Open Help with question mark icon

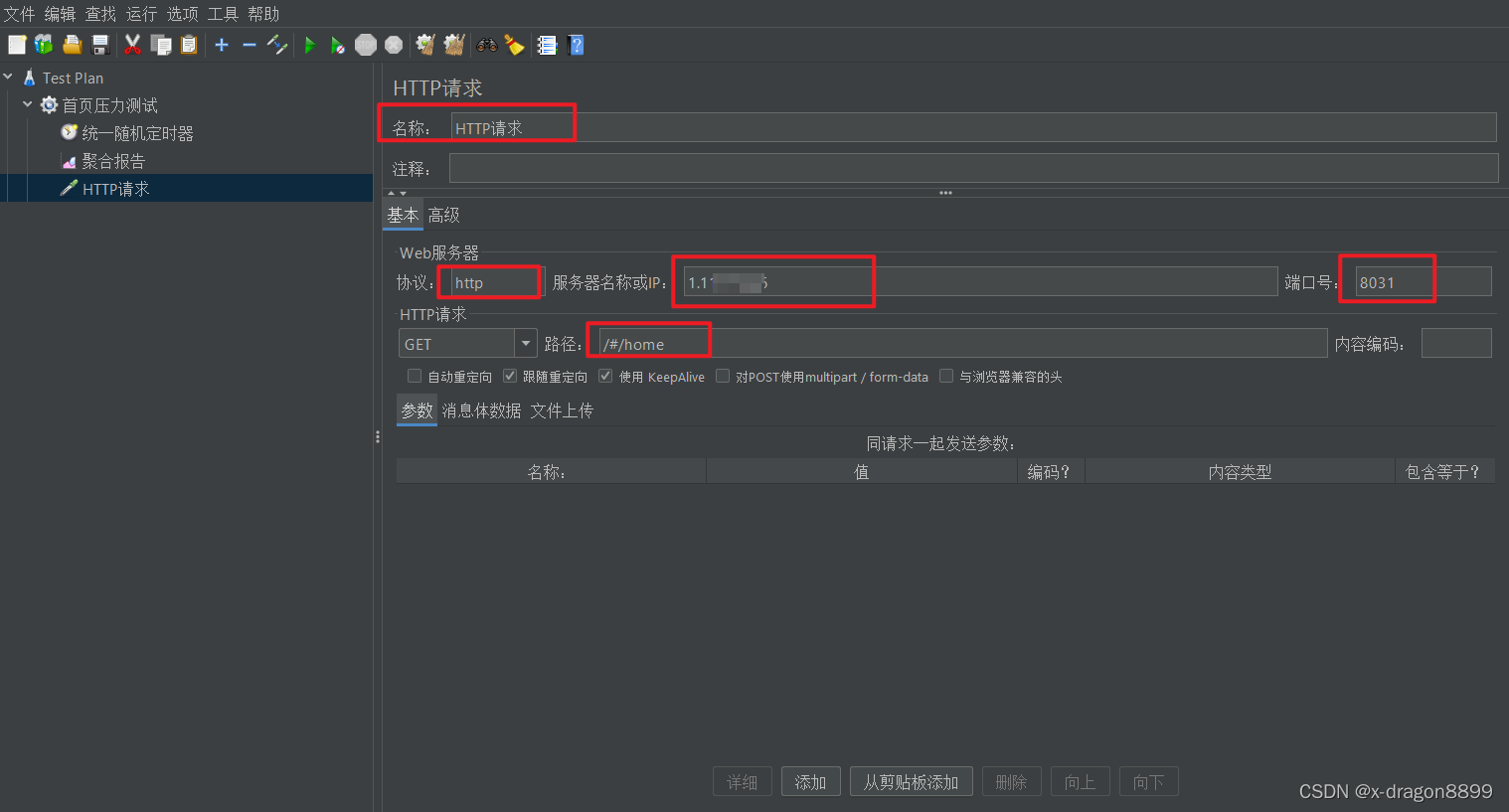pos(576,45)
